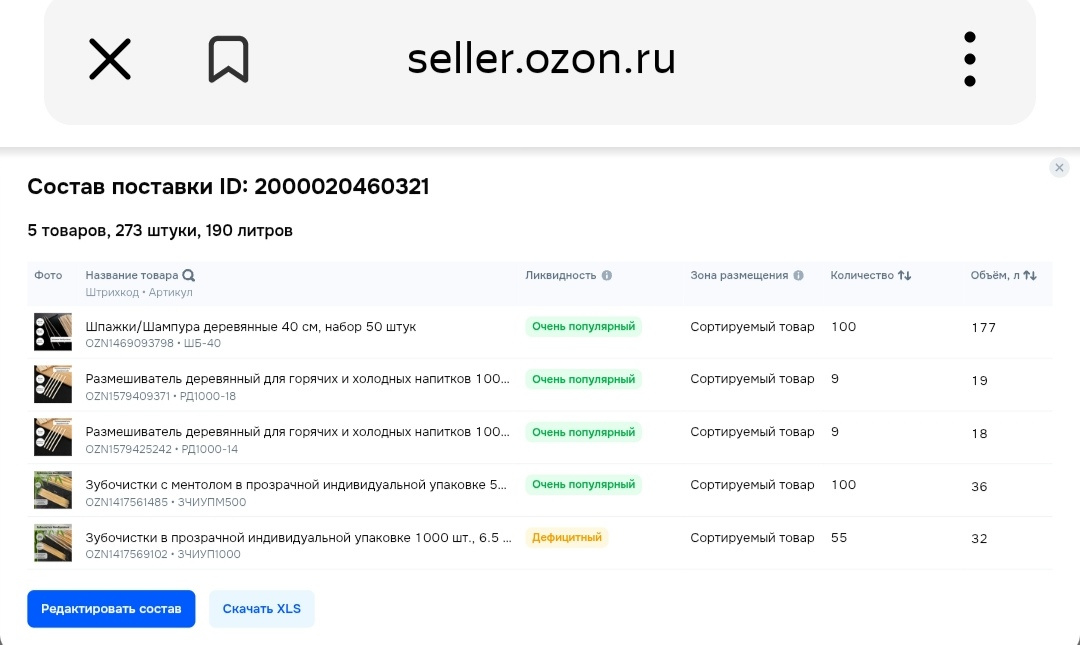Click the search icon beside Название товара

(189, 276)
